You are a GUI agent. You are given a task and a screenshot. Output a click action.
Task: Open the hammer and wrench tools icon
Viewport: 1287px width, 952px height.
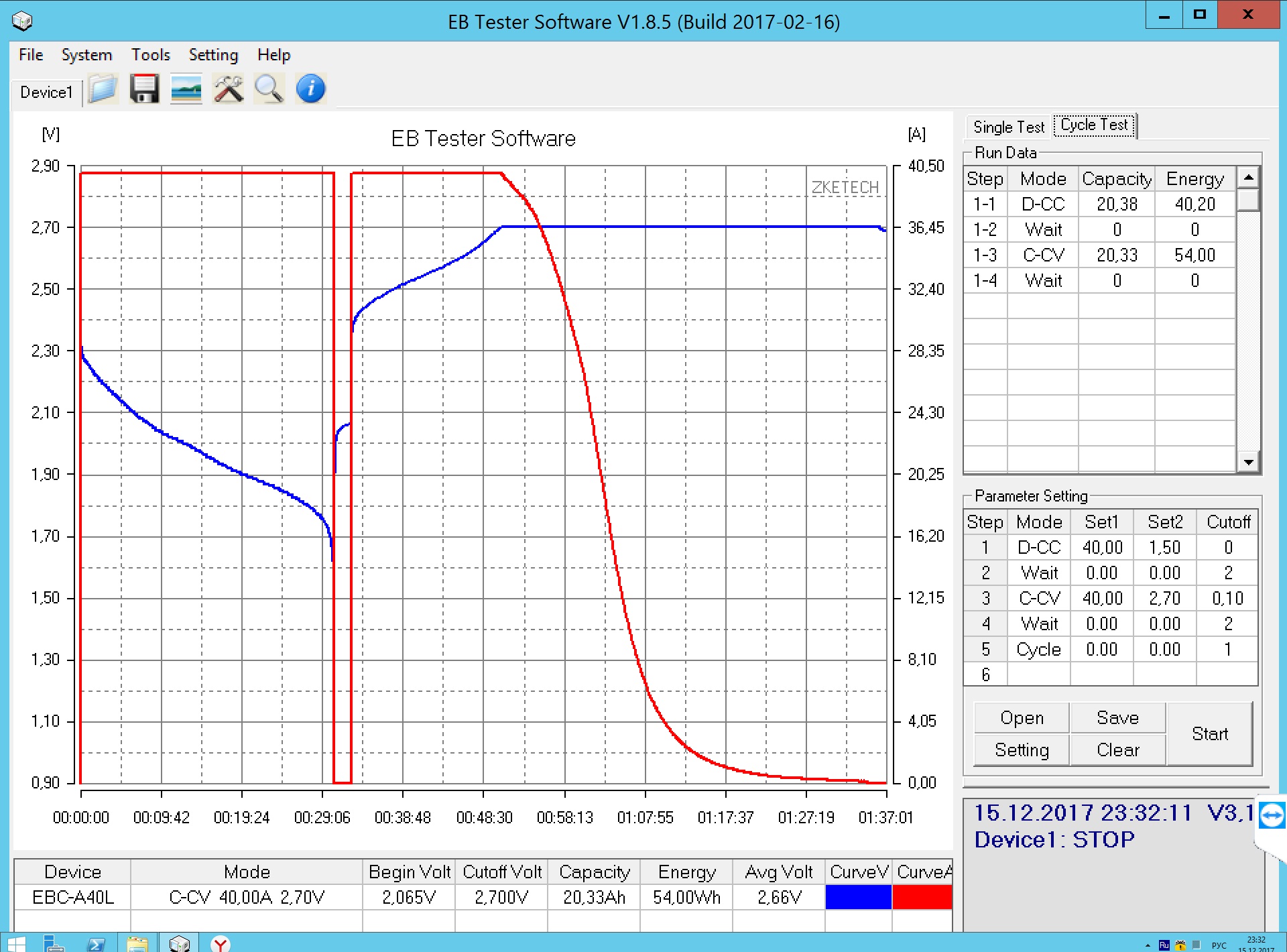228,89
